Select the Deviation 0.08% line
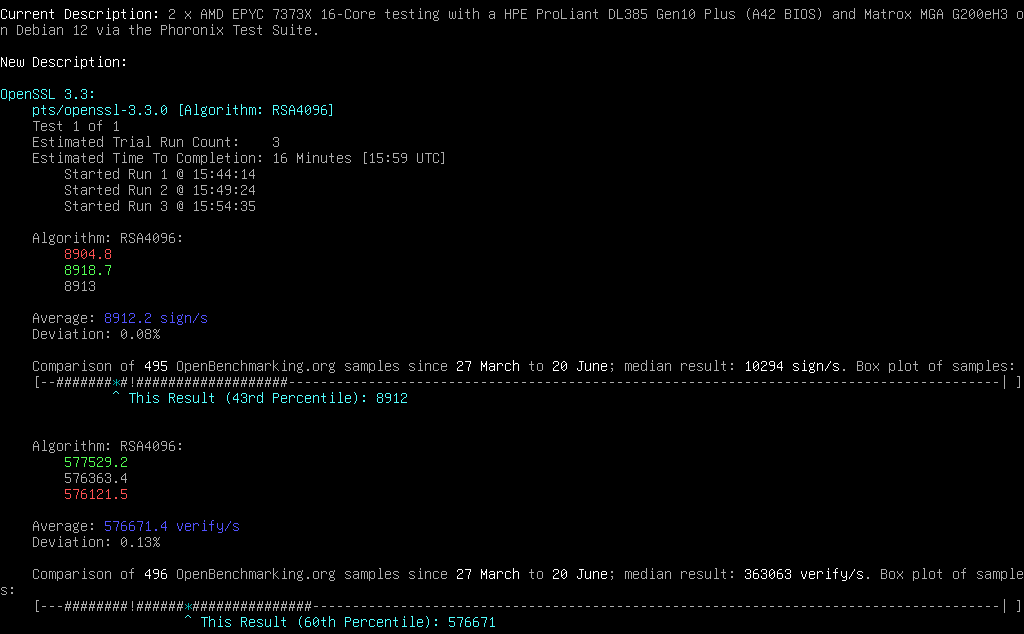Screen dimensions: 1024x634 pos(96,334)
